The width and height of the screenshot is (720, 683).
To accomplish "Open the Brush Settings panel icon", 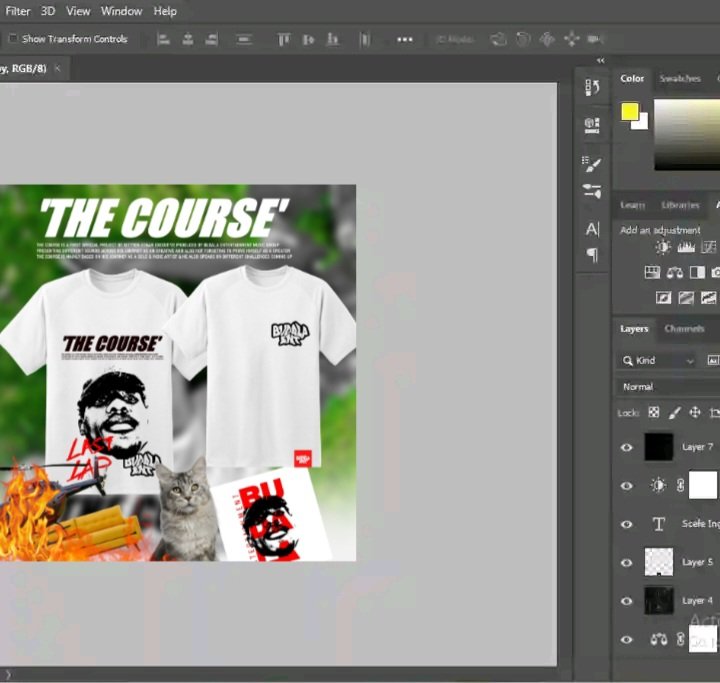I will [x=592, y=164].
